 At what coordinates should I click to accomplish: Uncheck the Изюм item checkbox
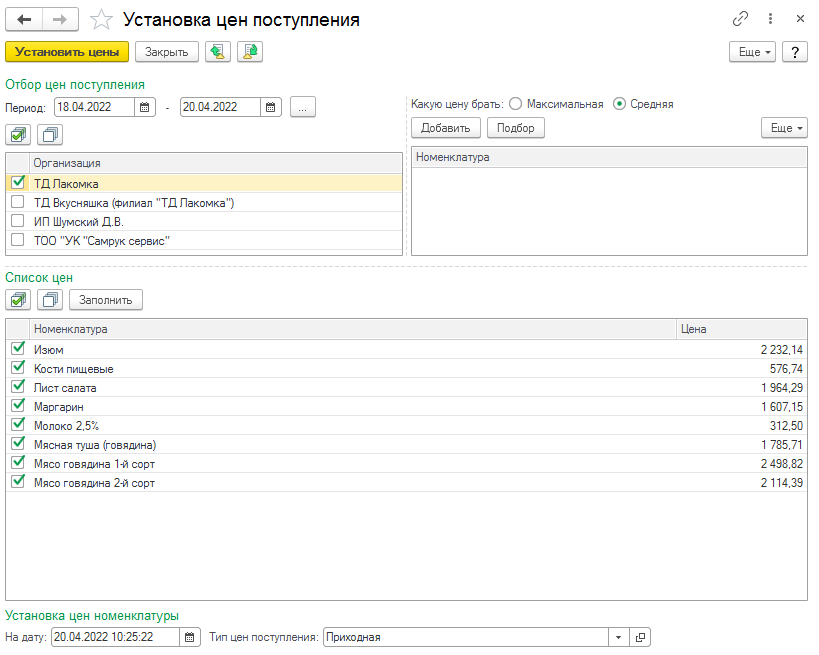pyautogui.click(x=17, y=349)
